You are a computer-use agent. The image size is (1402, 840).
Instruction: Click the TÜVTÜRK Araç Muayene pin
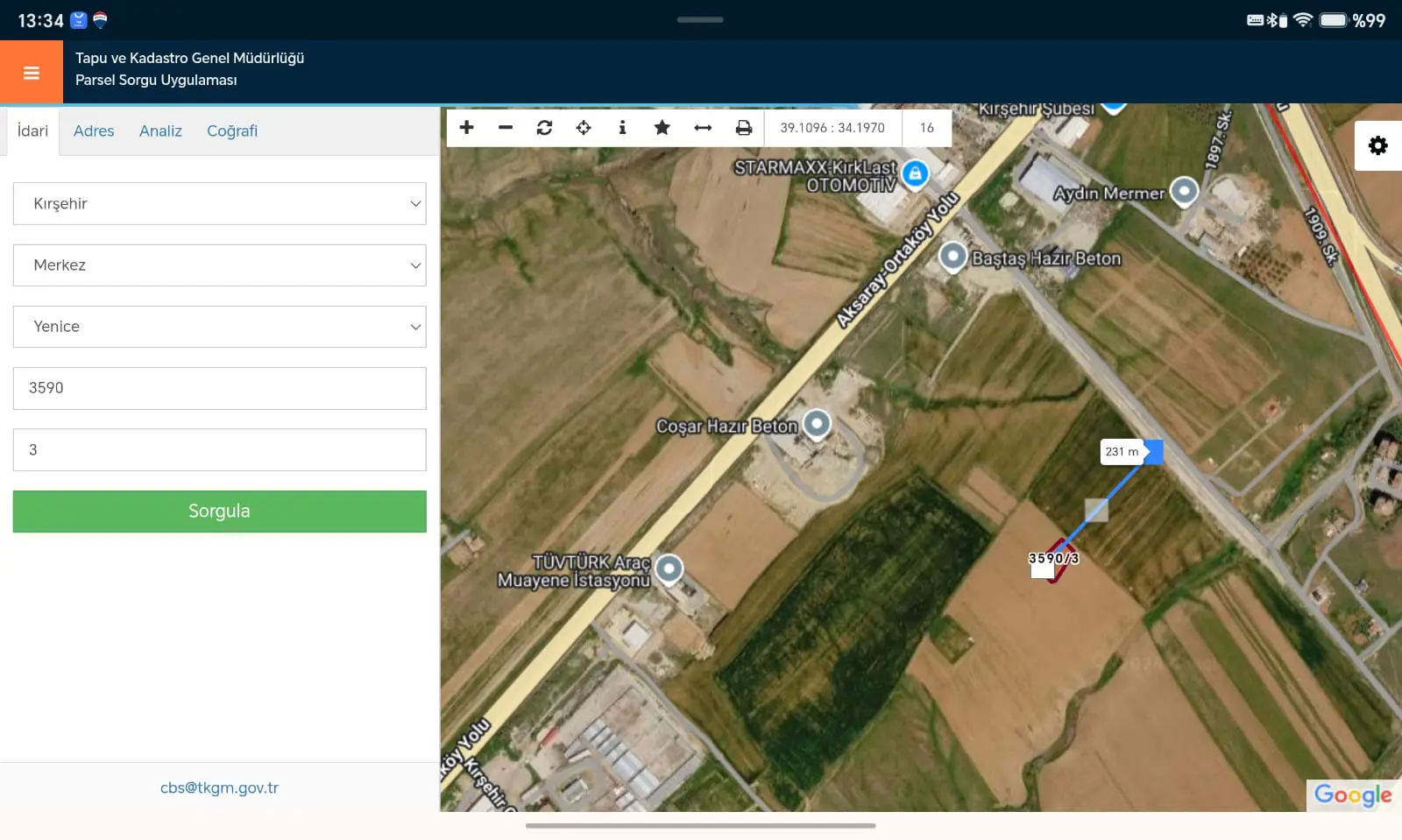point(669,570)
